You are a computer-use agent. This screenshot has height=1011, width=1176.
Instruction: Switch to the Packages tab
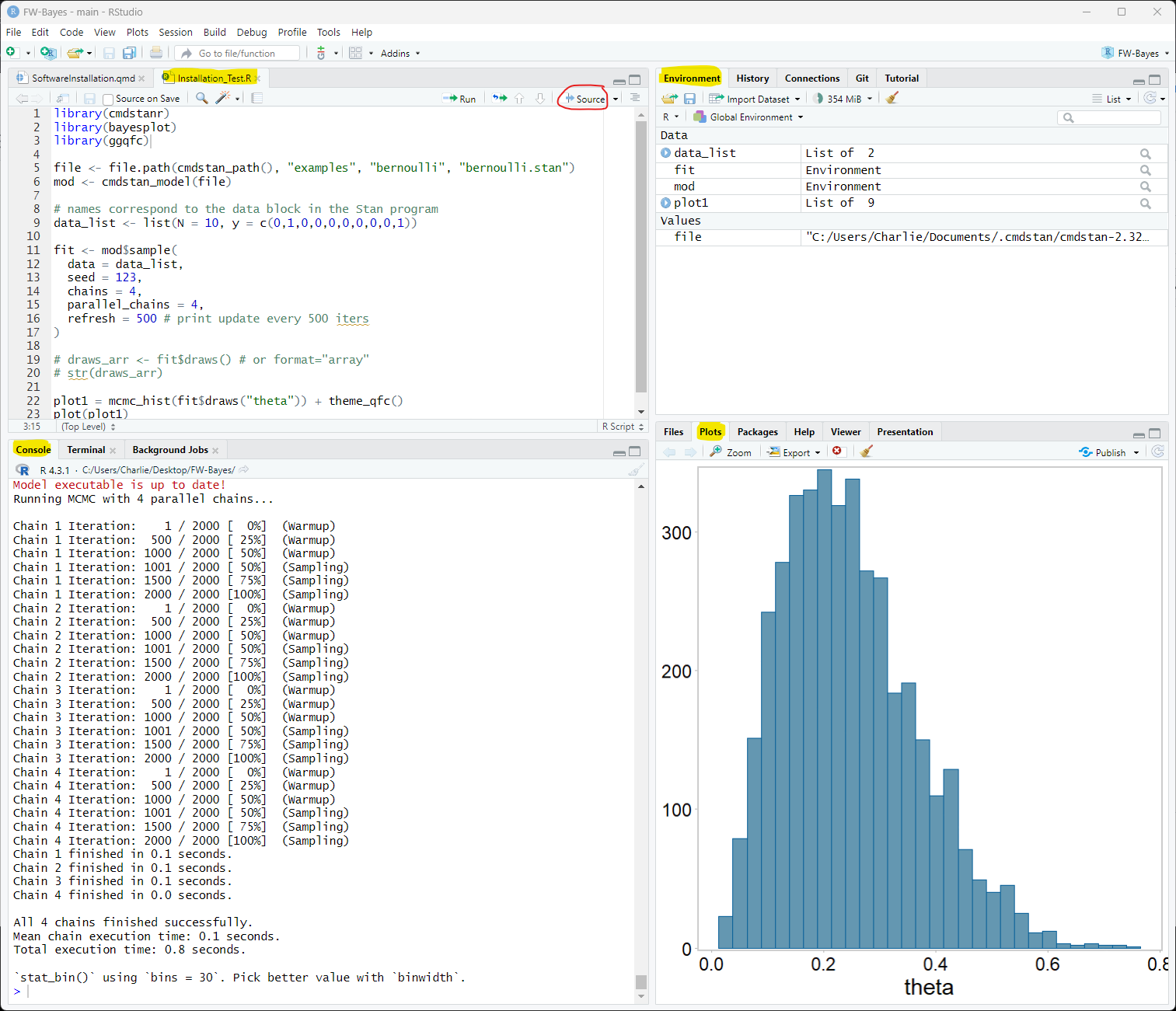click(x=757, y=432)
